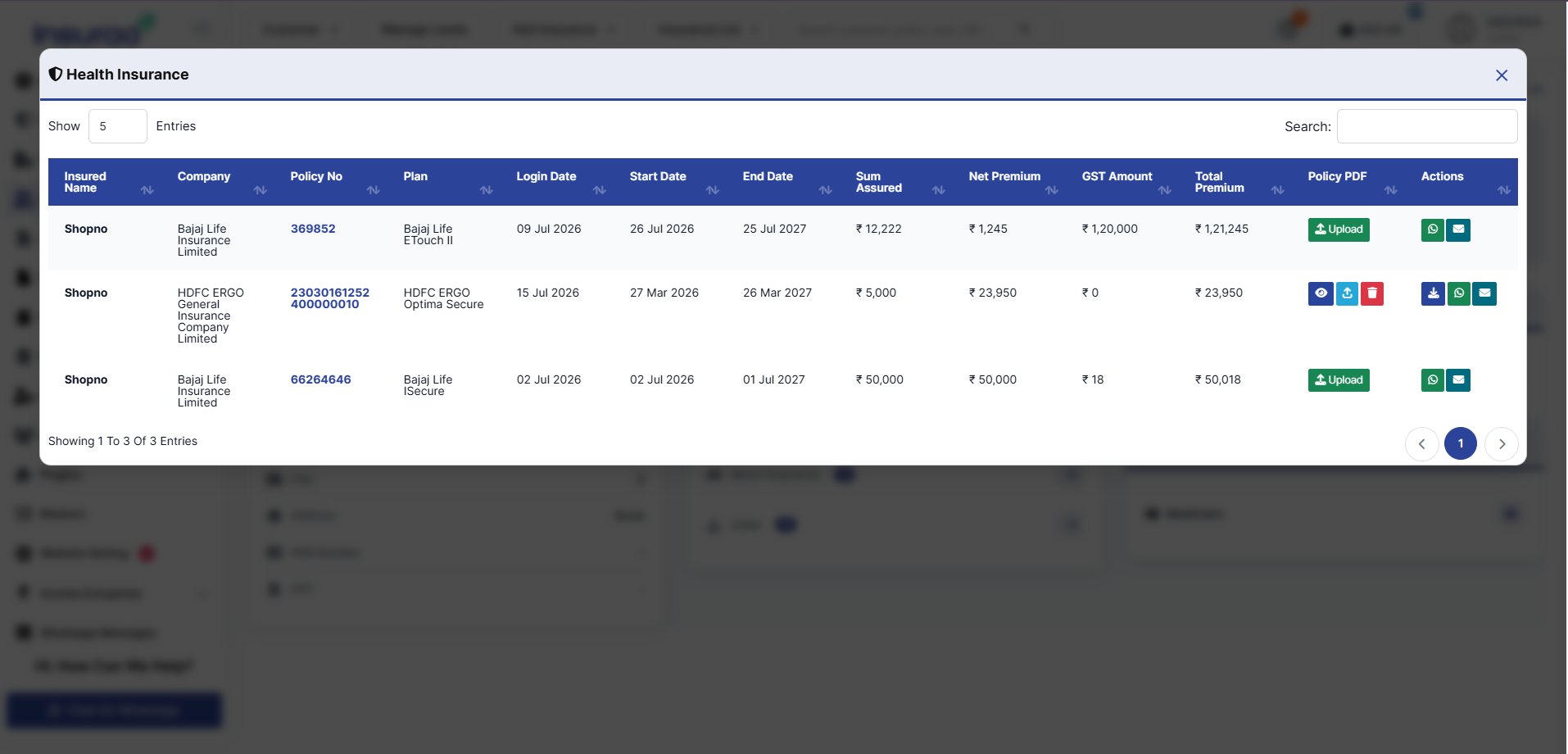Sort table by Start Date column

[670, 182]
